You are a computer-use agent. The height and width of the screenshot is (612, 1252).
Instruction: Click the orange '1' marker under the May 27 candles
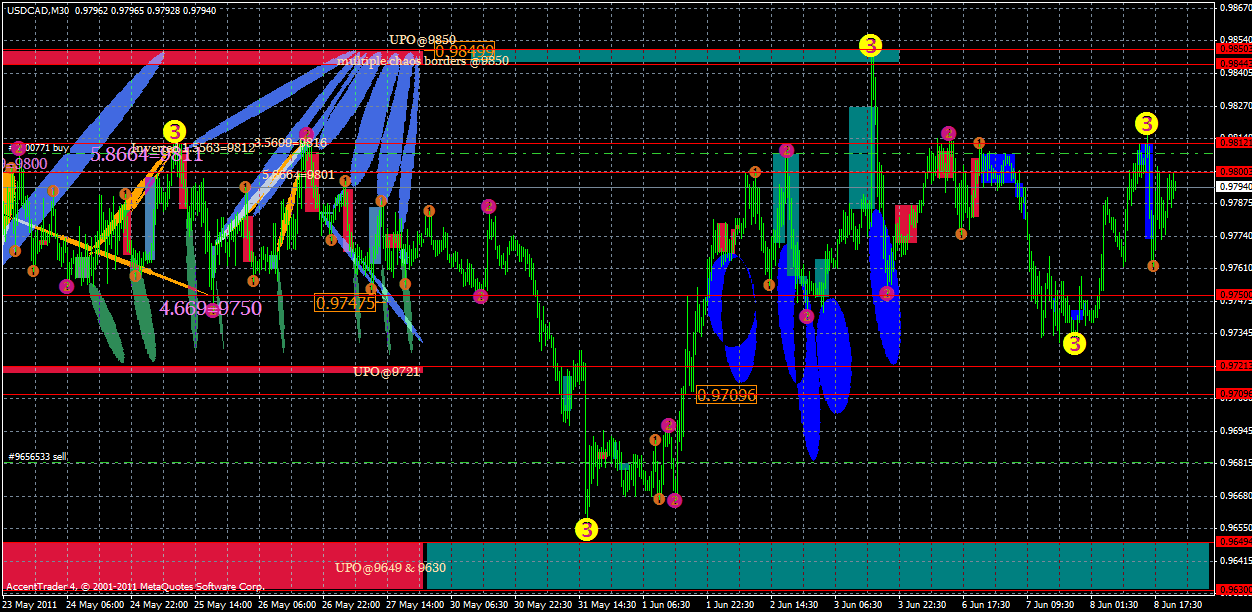click(x=406, y=284)
